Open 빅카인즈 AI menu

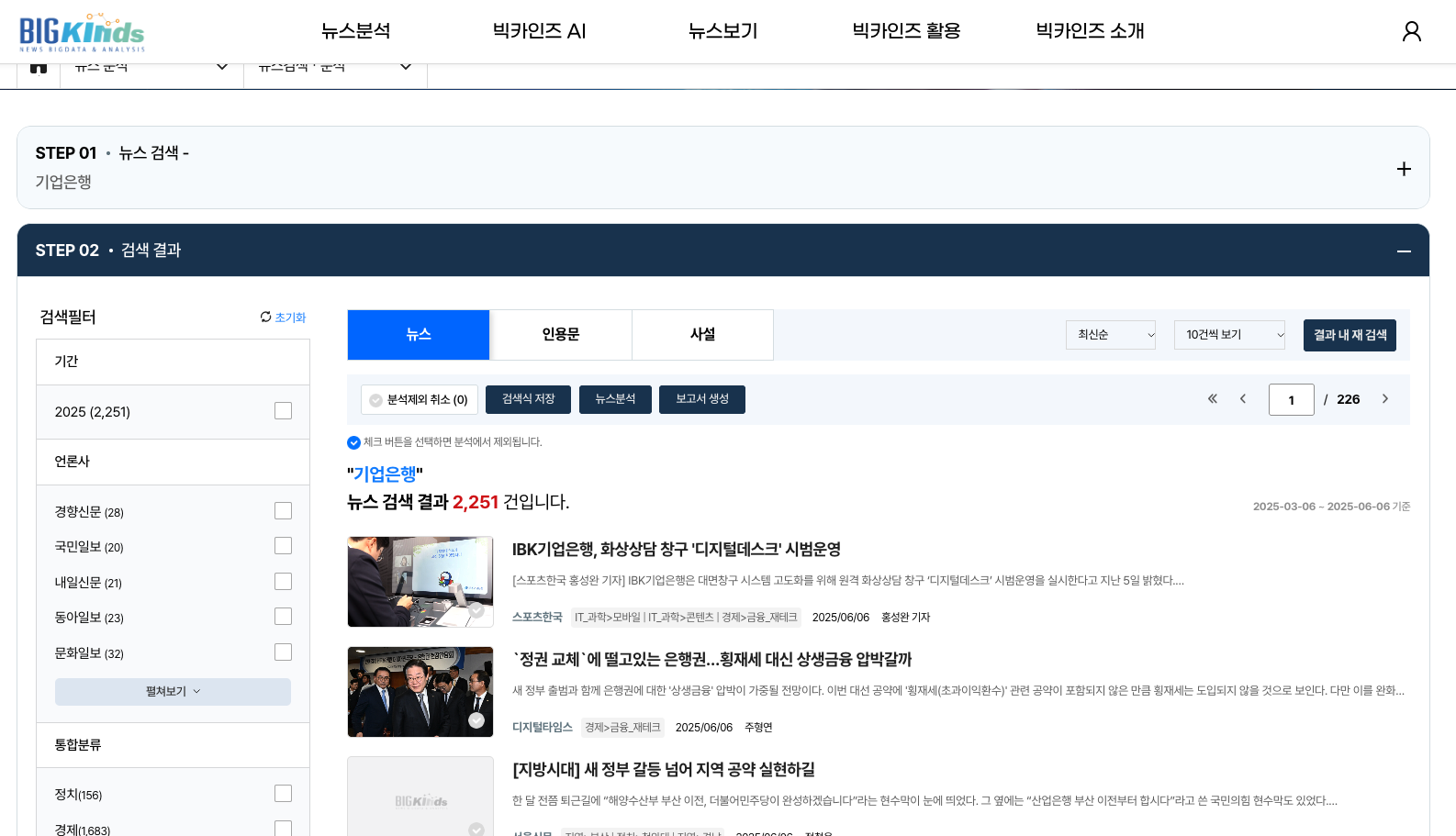click(540, 31)
